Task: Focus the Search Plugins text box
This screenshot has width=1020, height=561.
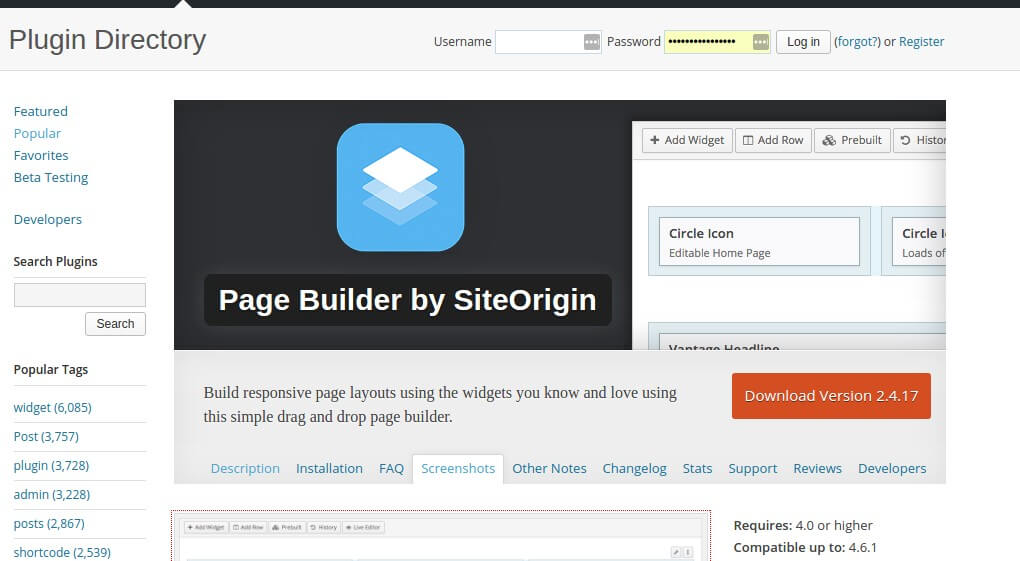Action: tap(79, 295)
